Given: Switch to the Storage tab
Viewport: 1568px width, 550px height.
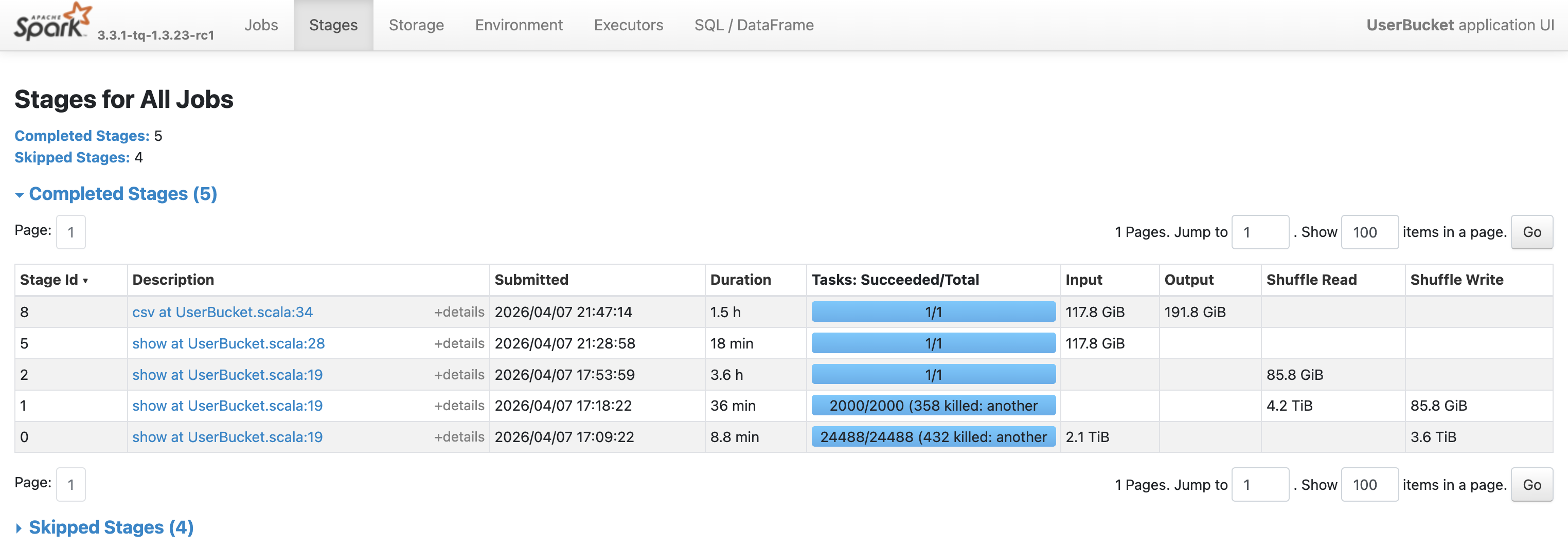Looking at the screenshot, I should (416, 25).
